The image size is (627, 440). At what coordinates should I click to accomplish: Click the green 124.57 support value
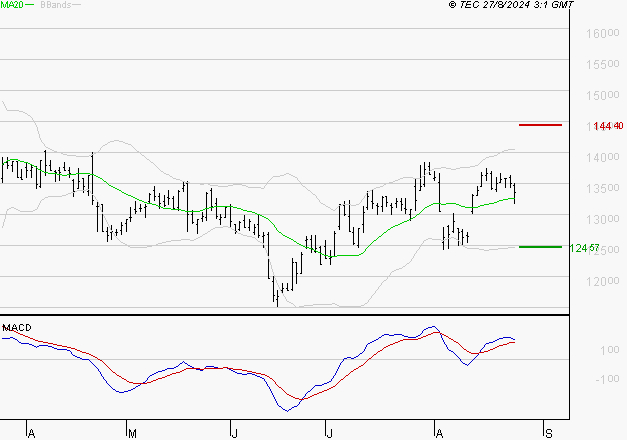coord(584,248)
